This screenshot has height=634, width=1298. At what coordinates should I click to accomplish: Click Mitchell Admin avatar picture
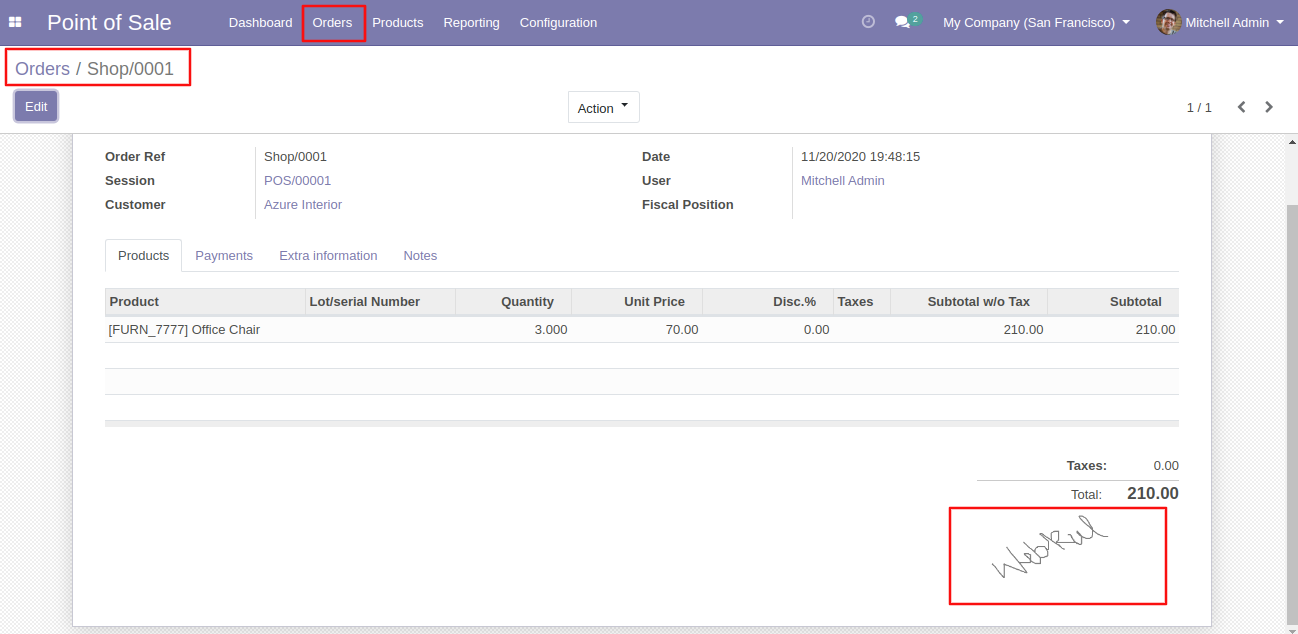(1168, 22)
